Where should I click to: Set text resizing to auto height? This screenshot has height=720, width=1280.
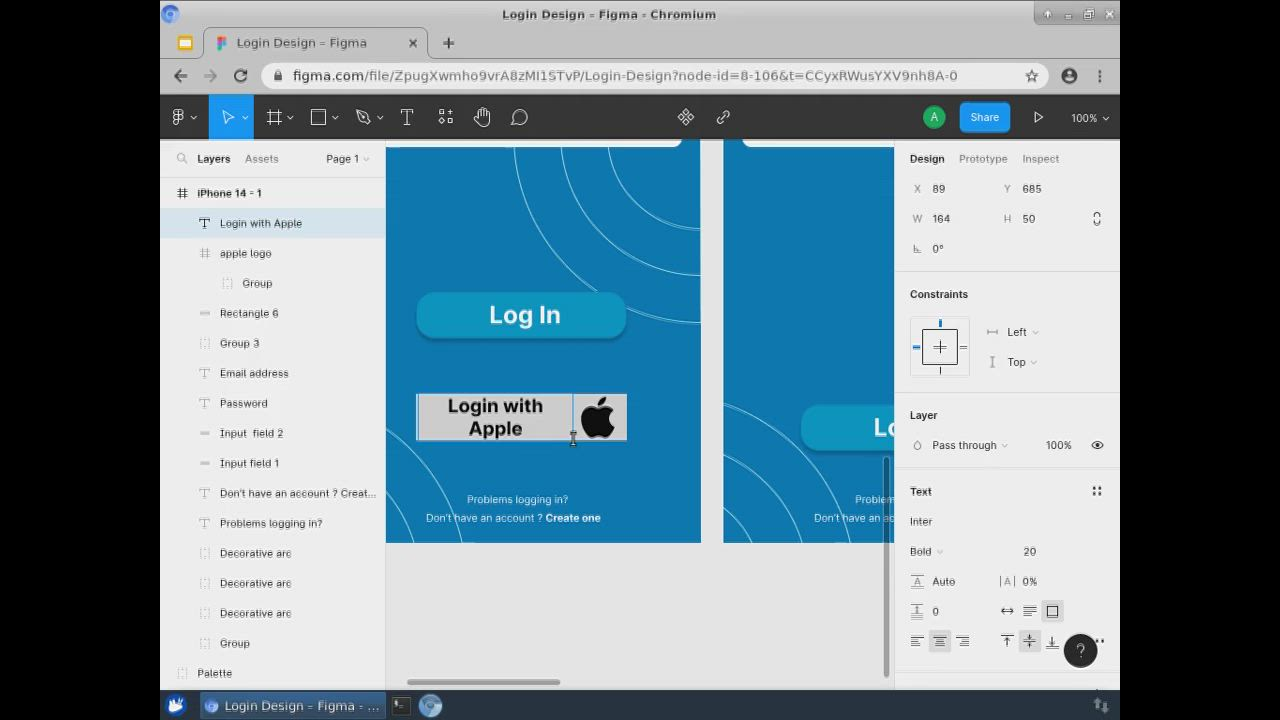pos(1029,611)
